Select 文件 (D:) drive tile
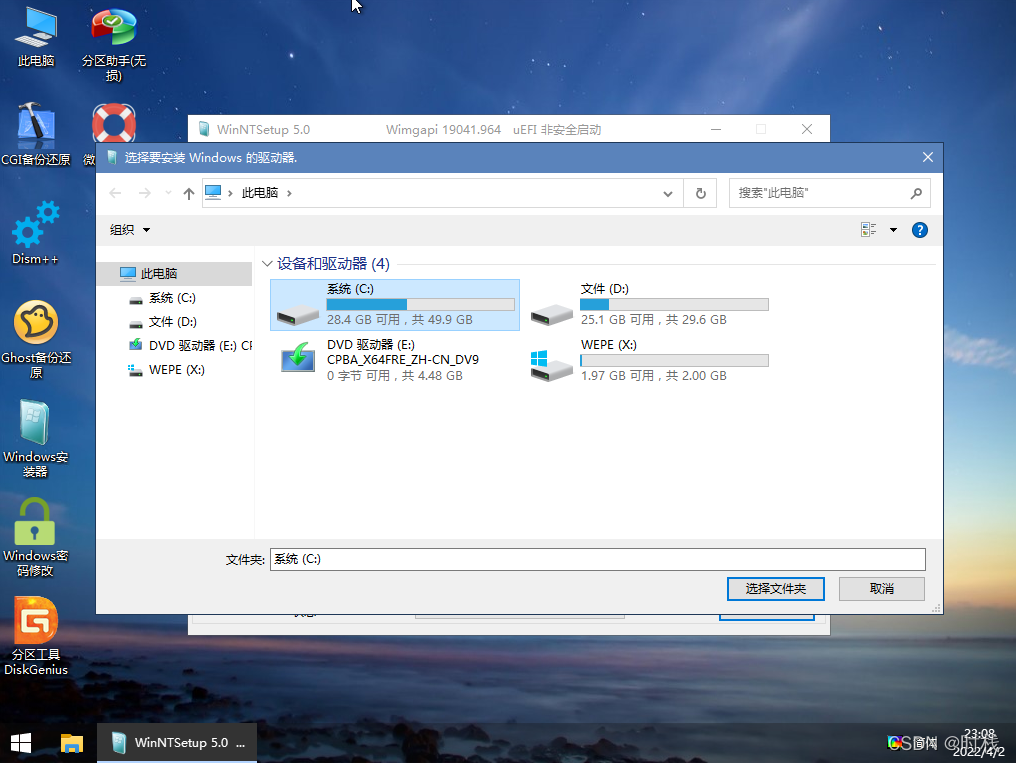 tap(649, 304)
